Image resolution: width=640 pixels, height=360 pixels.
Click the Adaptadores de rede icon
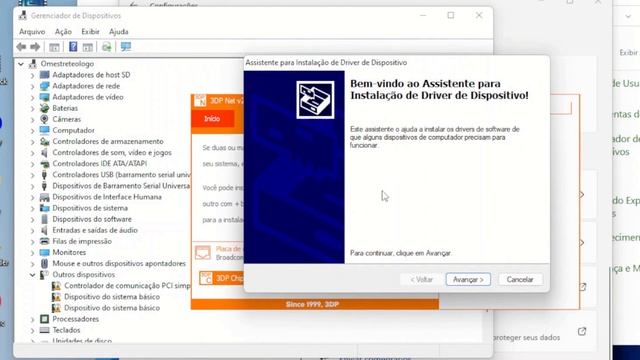point(44,86)
